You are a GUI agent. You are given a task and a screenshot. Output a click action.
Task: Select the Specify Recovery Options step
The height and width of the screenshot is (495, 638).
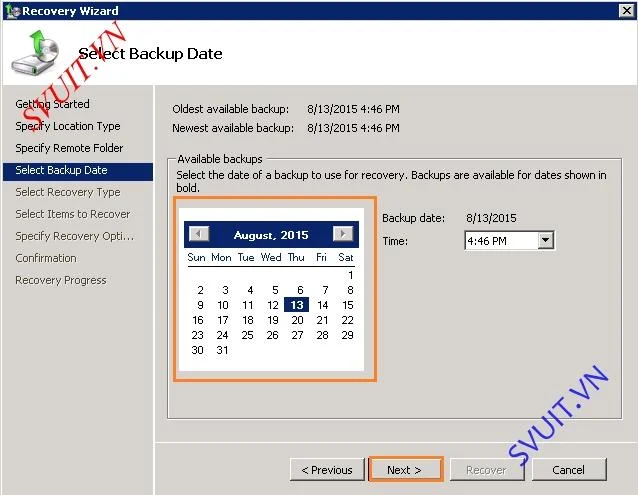pyautogui.click(x=75, y=236)
